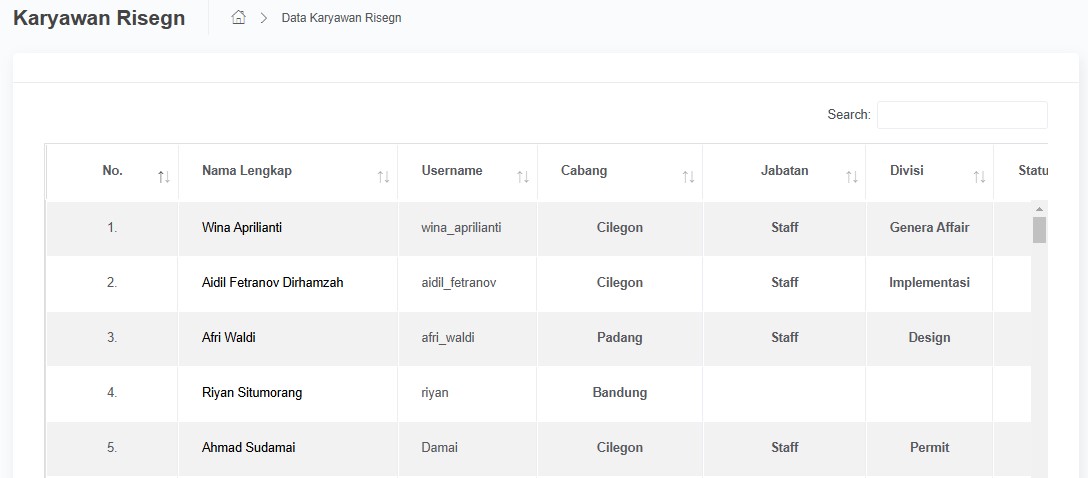This screenshot has width=1088, height=478.
Task: Click Riyan Situmorang's Bandung branch cell
Action: pos(619,393)
